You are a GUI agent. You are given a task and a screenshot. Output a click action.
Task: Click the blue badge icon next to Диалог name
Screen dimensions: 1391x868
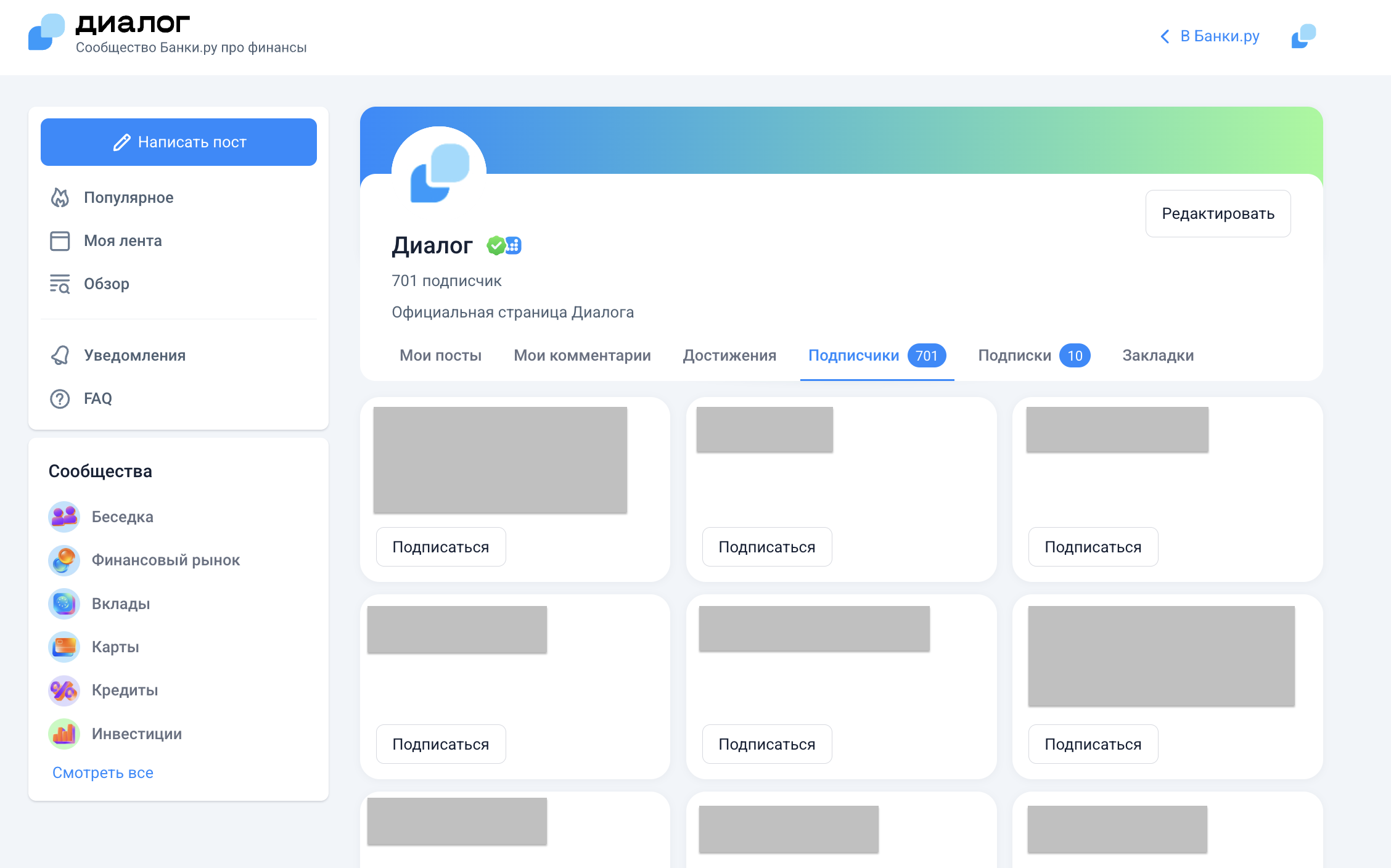(x=514, y=245)
